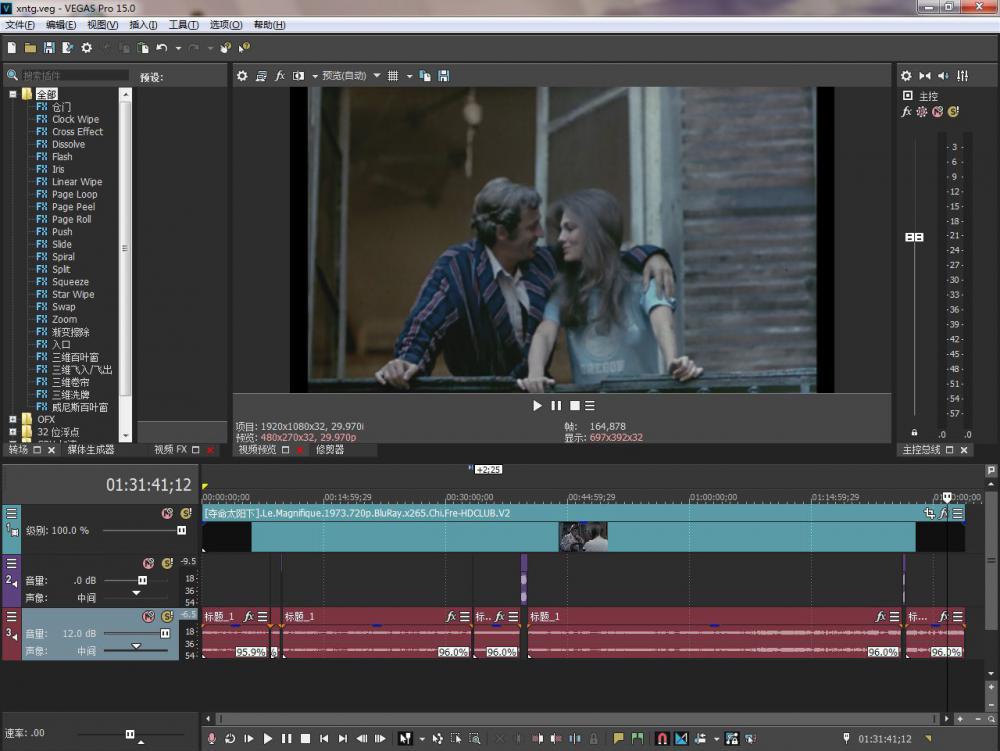The image size is (1000, 751).
Task: Save the project via floppy icon
Action: 49,48
